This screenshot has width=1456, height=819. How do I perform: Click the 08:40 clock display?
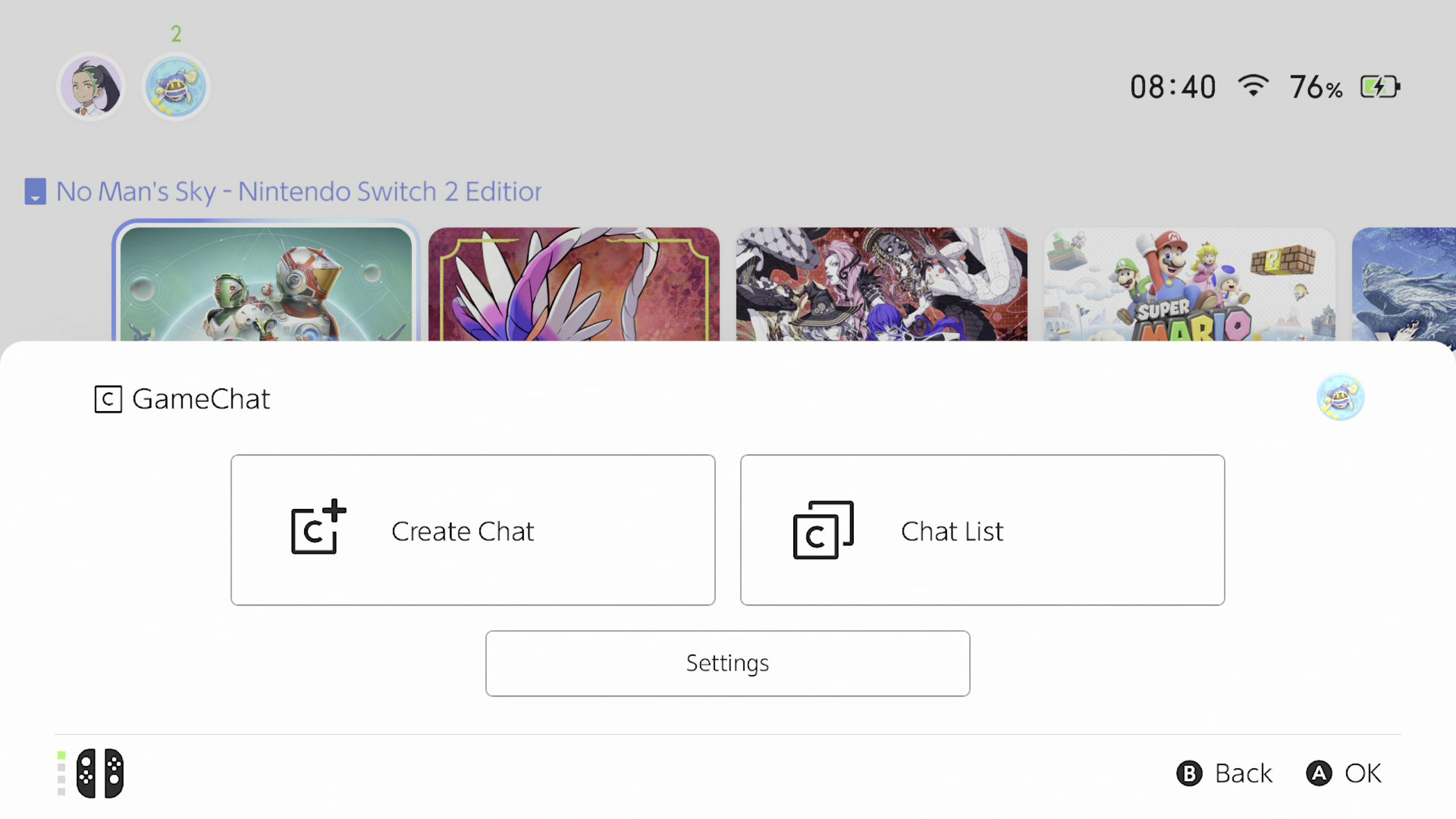click(1173, 87)
